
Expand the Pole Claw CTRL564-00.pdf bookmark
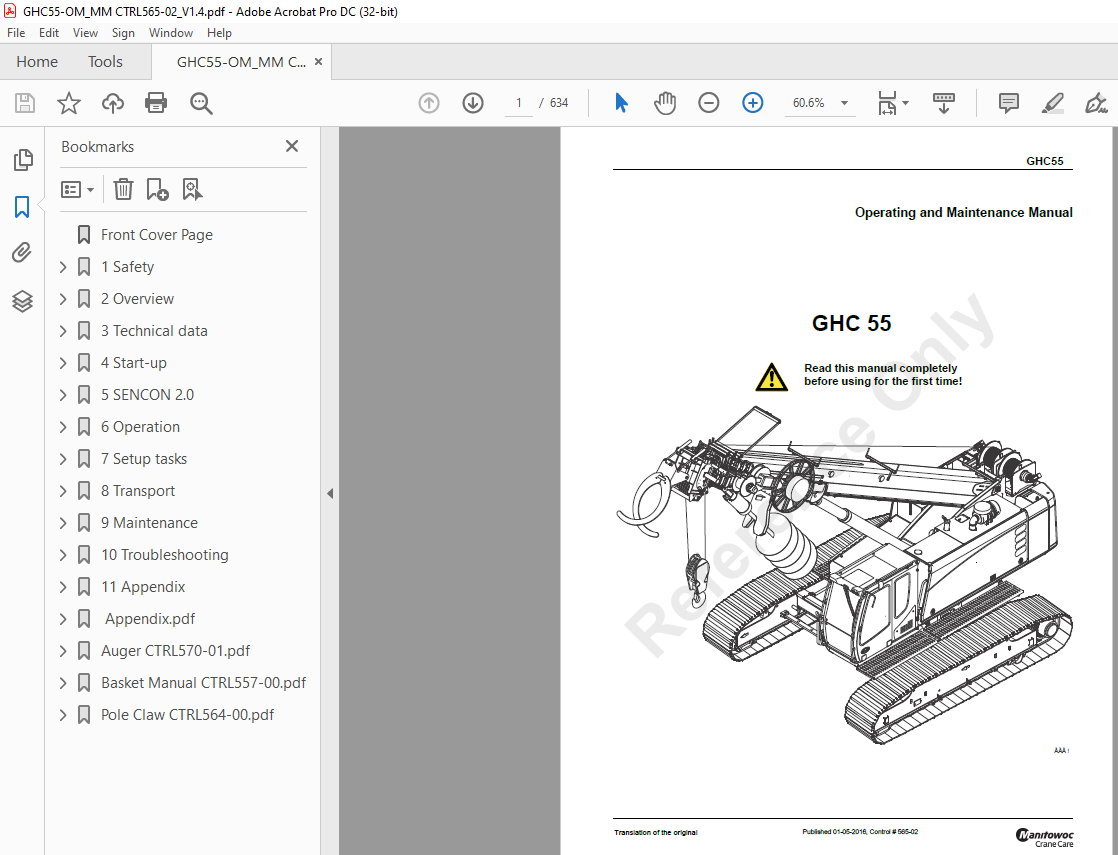[63, 715]
